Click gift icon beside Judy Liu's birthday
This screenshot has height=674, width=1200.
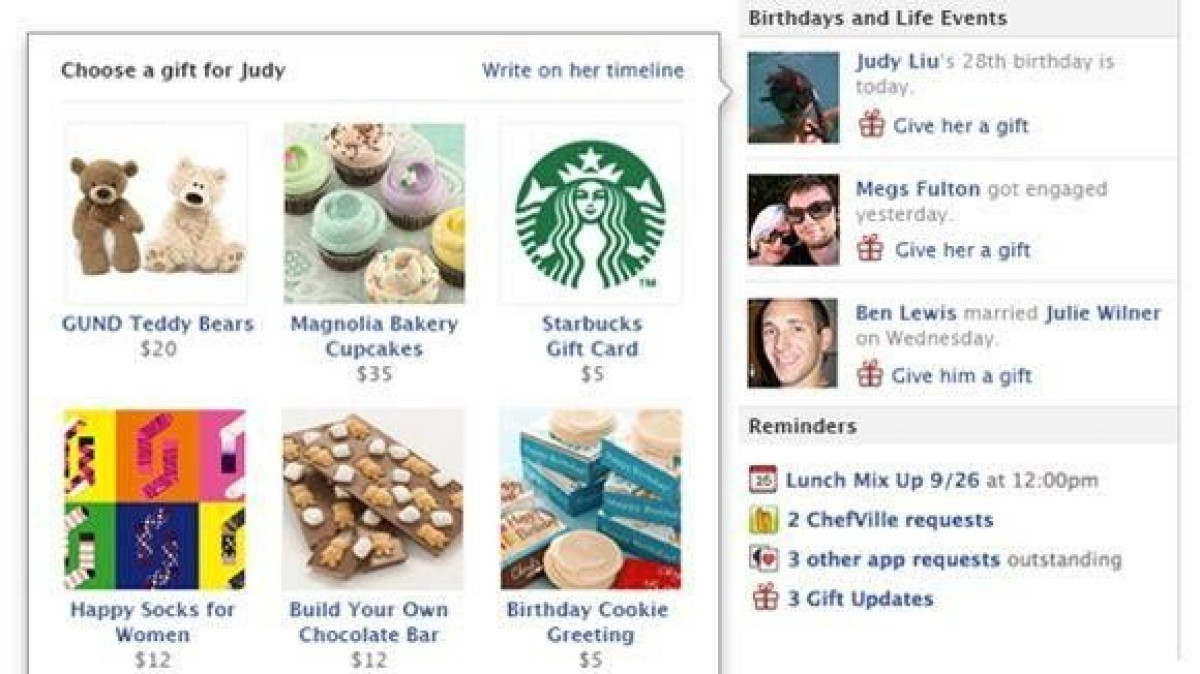click(872, 125)
